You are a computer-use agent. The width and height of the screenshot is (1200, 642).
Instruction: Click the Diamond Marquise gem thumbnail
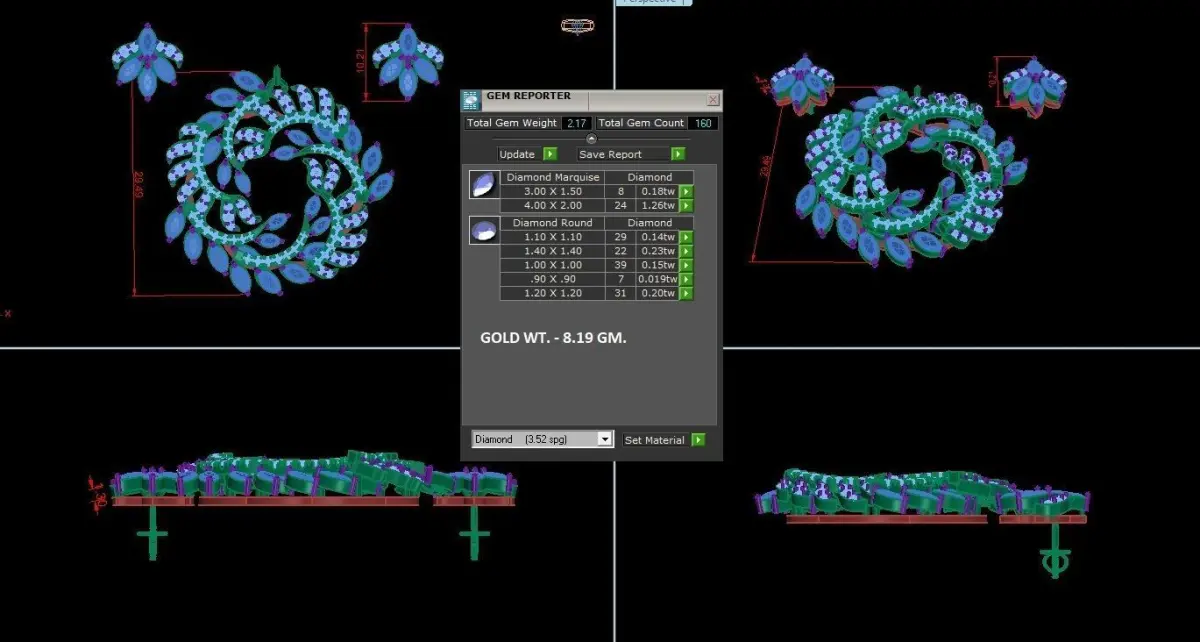coord(484,184)
